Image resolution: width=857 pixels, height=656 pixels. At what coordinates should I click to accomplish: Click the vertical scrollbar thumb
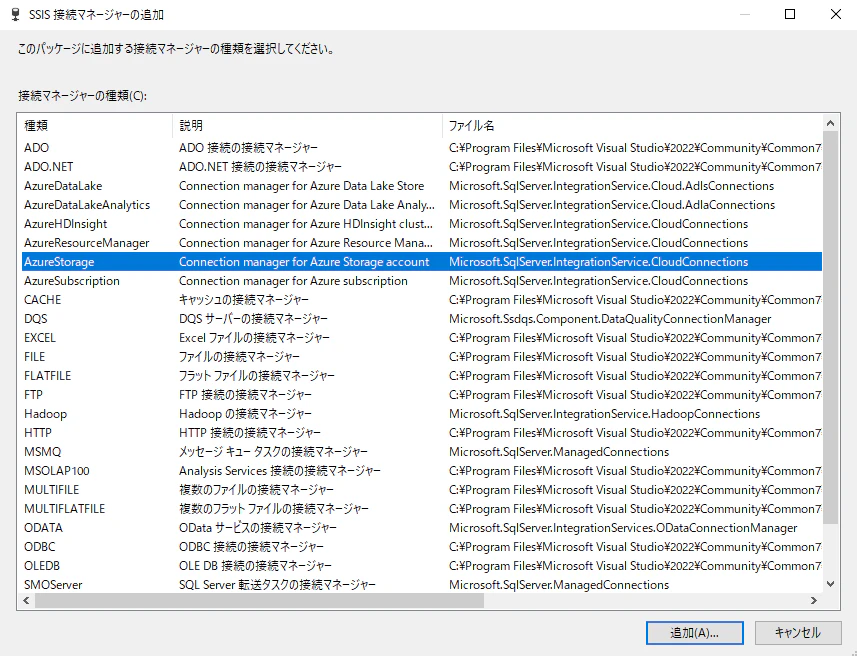pos(830,328)
